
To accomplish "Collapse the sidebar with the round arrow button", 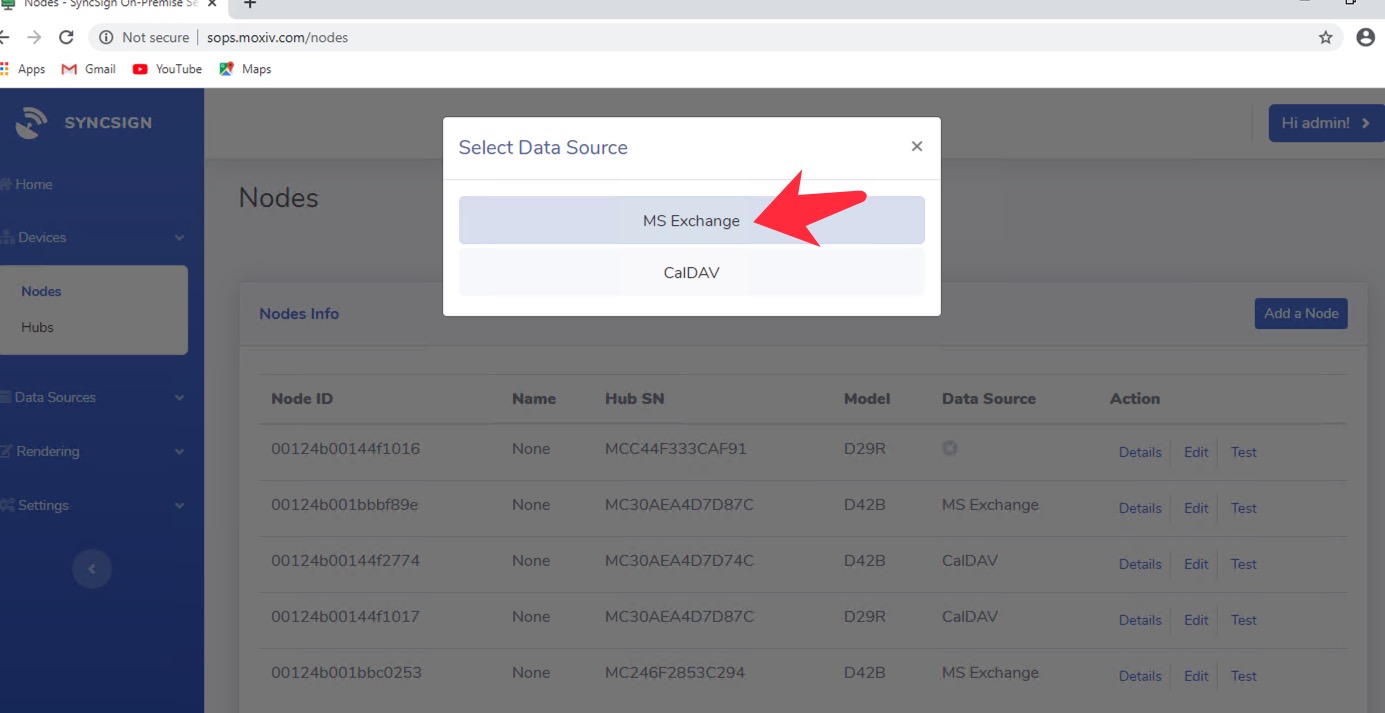I will tap(92, 569).
